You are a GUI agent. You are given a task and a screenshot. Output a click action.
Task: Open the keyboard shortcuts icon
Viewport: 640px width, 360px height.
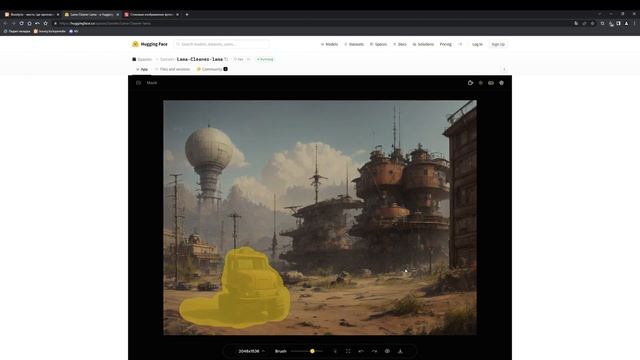(491, 83)
